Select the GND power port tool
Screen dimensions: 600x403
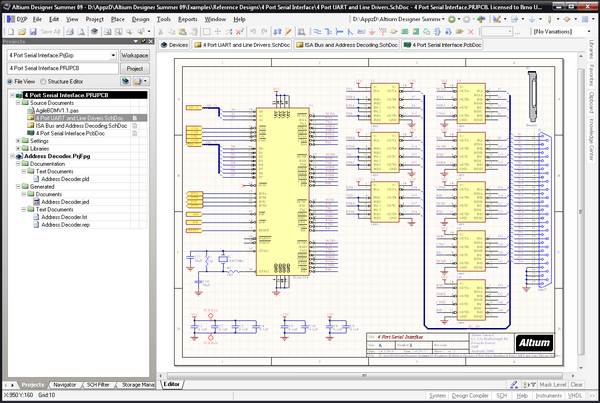(x=372, y=32)
